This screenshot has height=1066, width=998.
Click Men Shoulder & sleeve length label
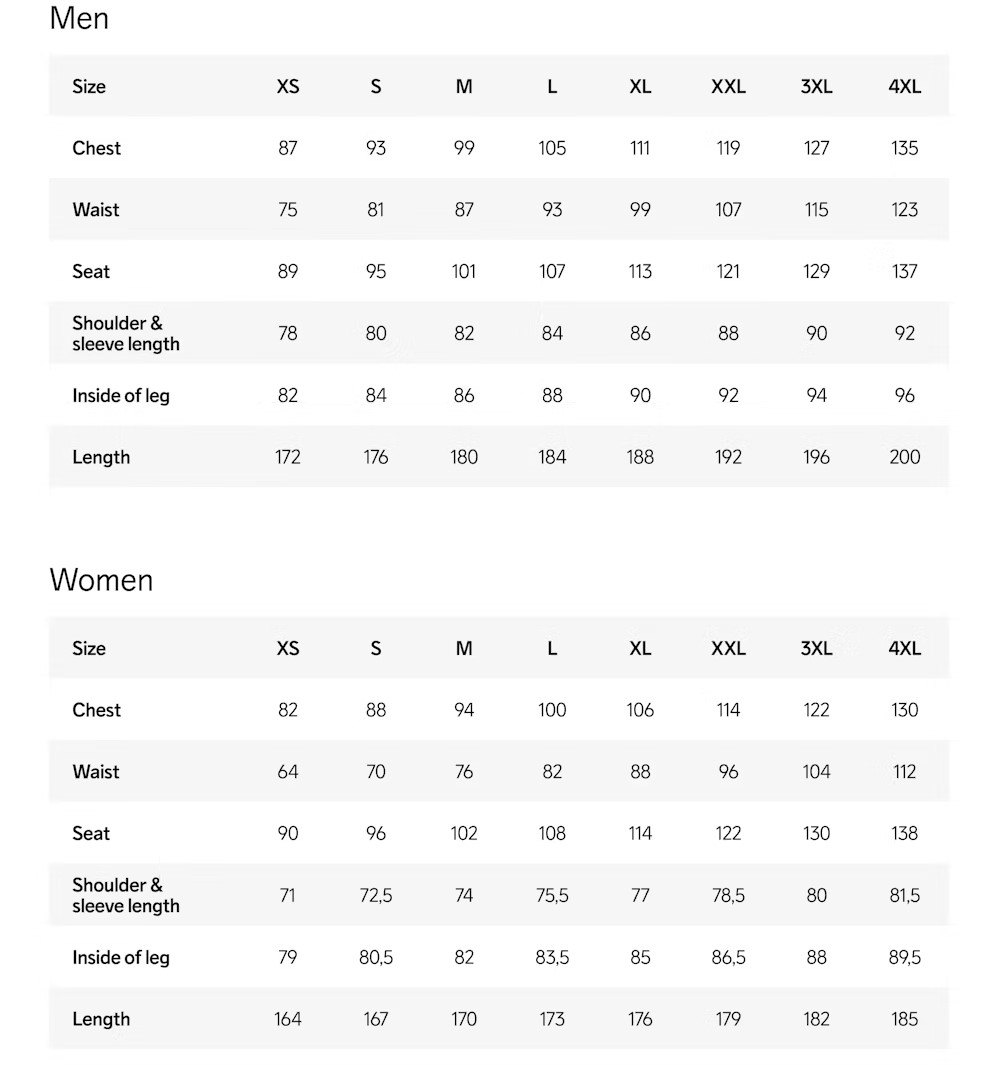point(126,333)
